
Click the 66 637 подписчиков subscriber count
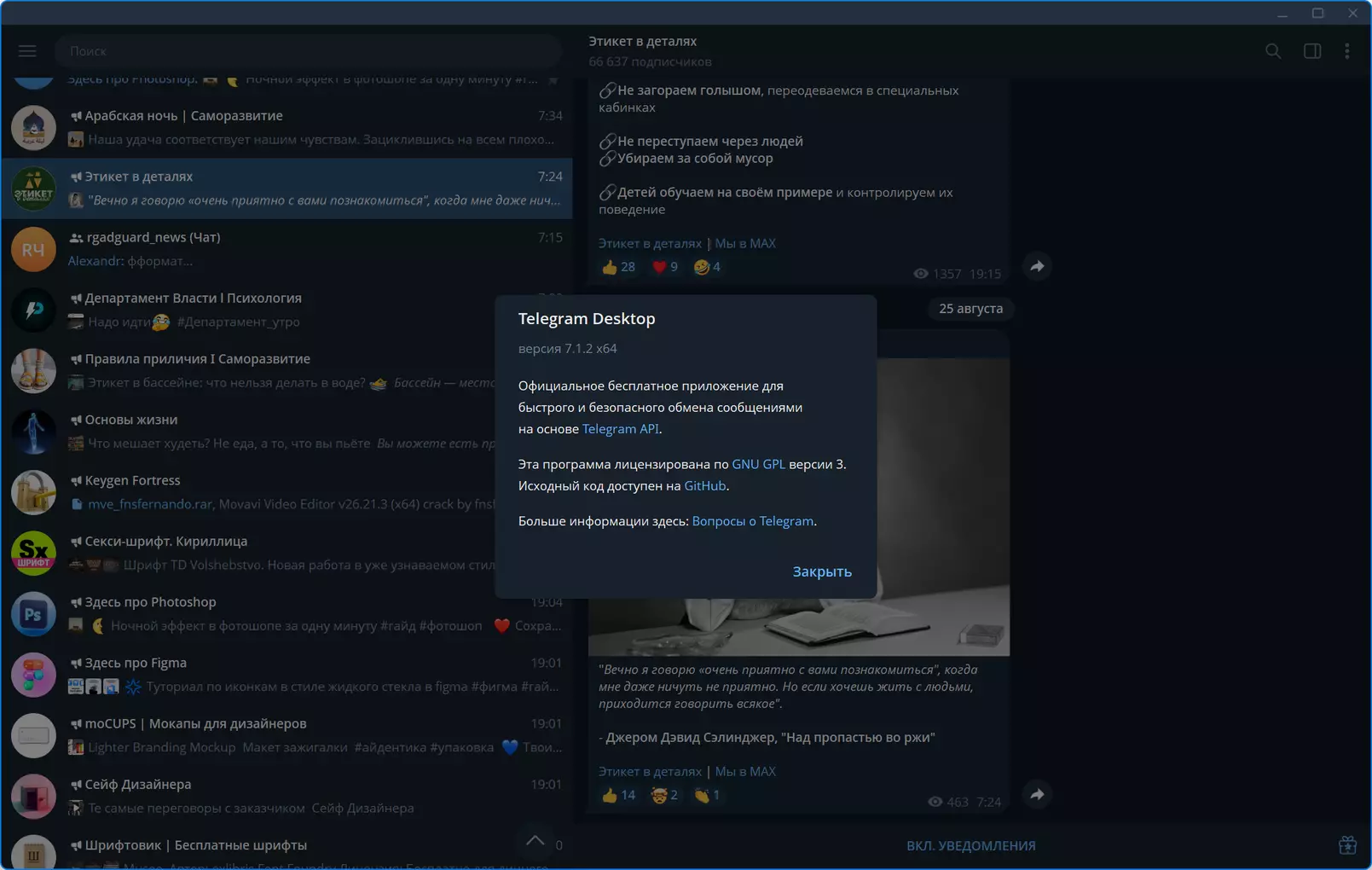650,61
